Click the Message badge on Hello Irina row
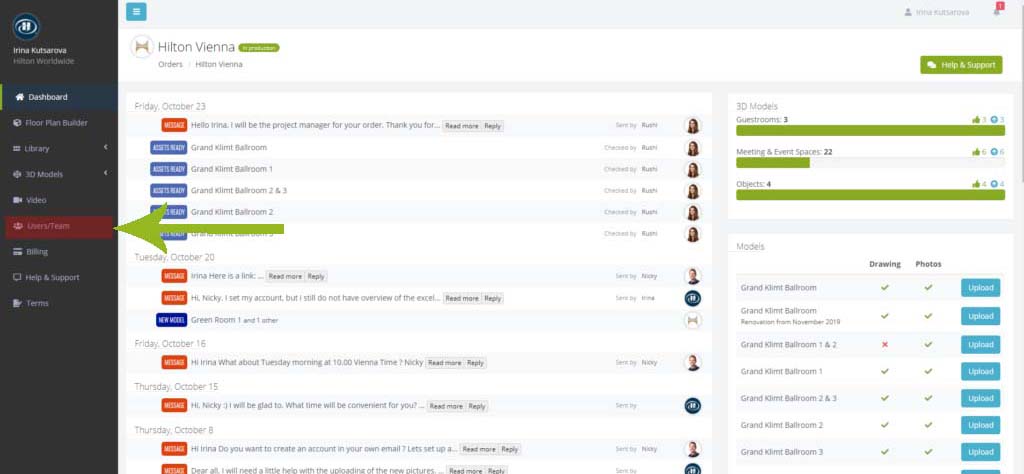Viewport: 1024px width, 474px height. [174, 125]
